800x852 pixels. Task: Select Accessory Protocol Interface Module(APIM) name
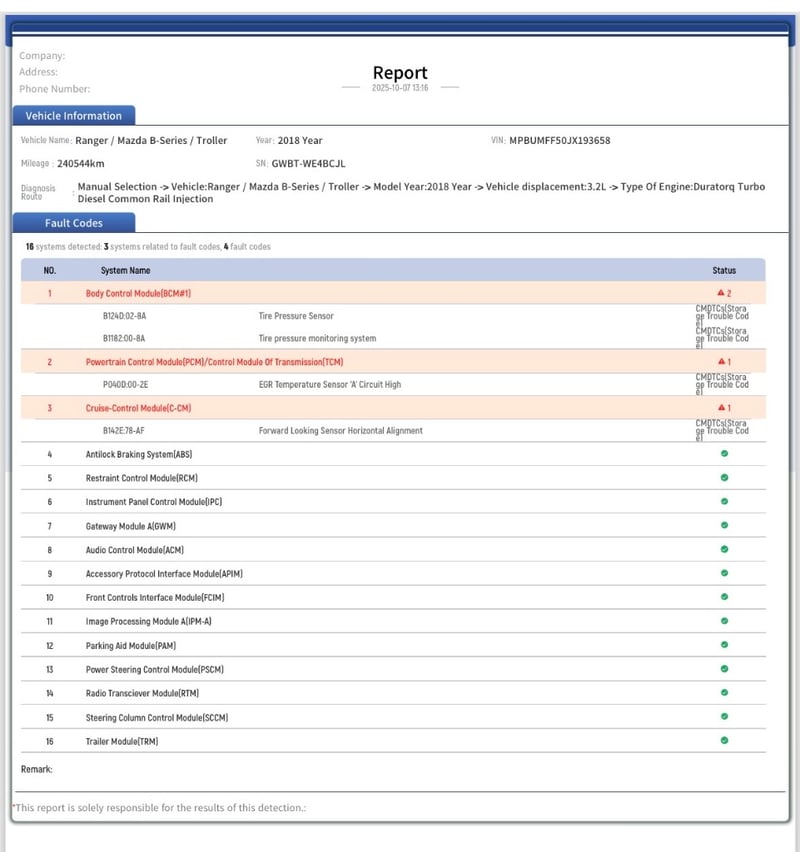coord(164,574)
